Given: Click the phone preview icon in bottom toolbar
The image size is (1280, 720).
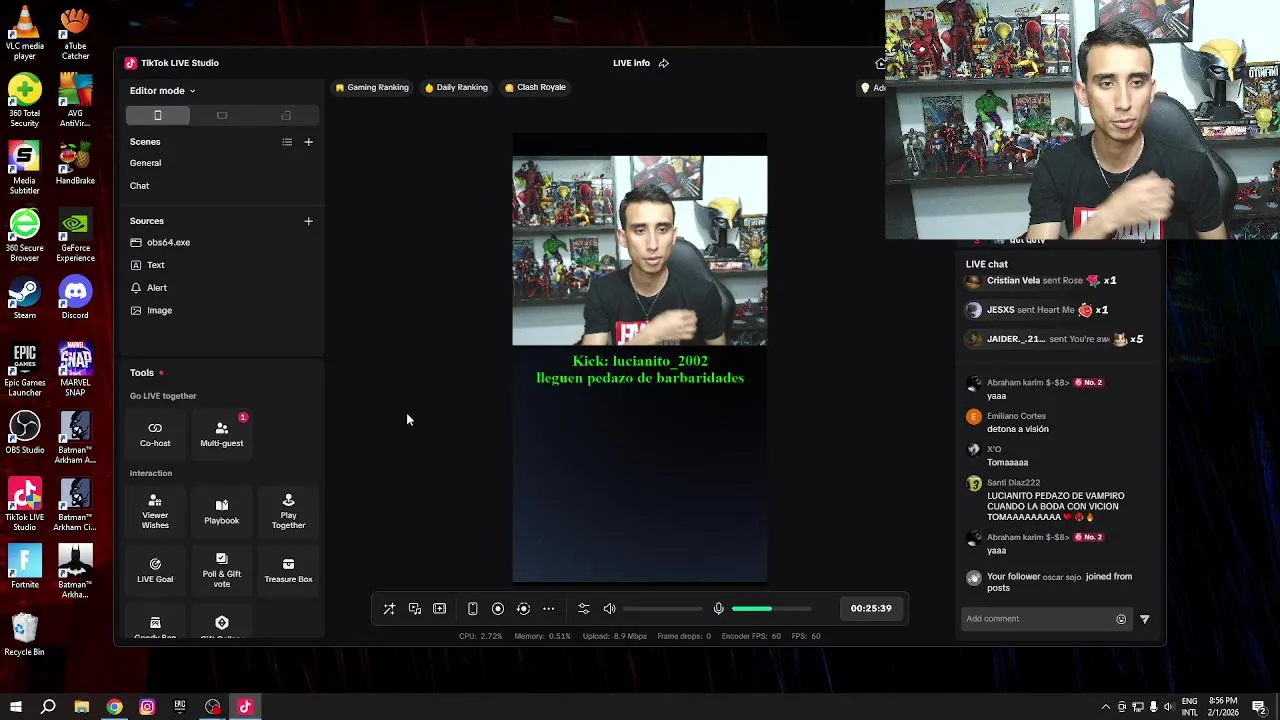Looking at the screenshot, I should (472, 608).
